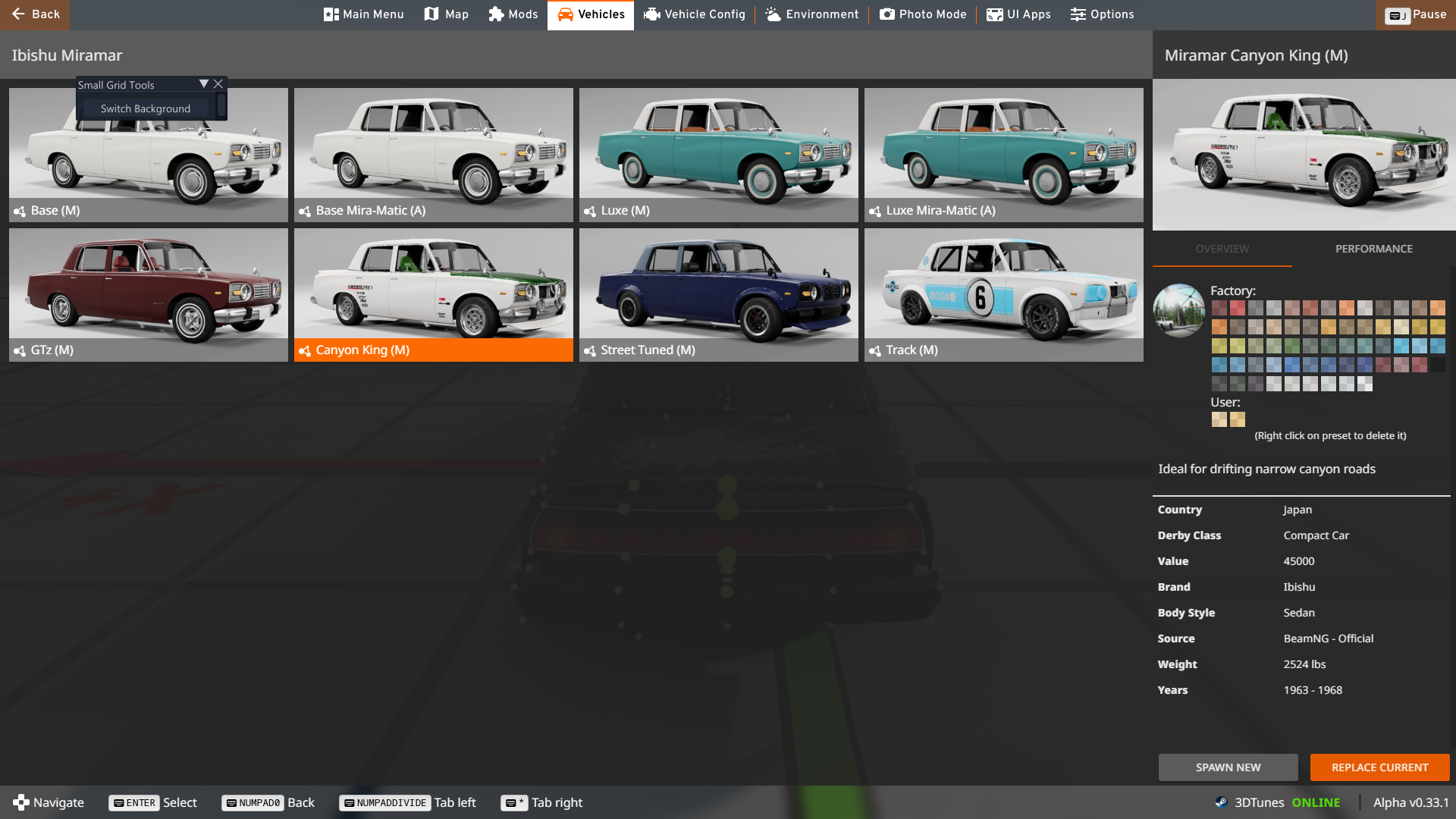Open the UI Apps tab
Image resolution: width=1456 pixels, height=819 pixels.
[x=1018, y=14]
